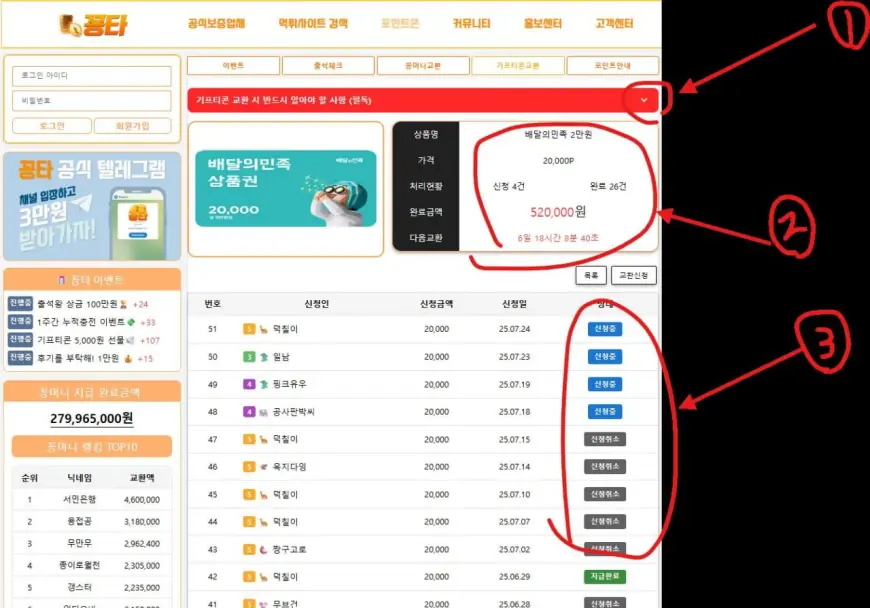Click the level badge in row 51
870x608 pixels.
pos(249,329)
